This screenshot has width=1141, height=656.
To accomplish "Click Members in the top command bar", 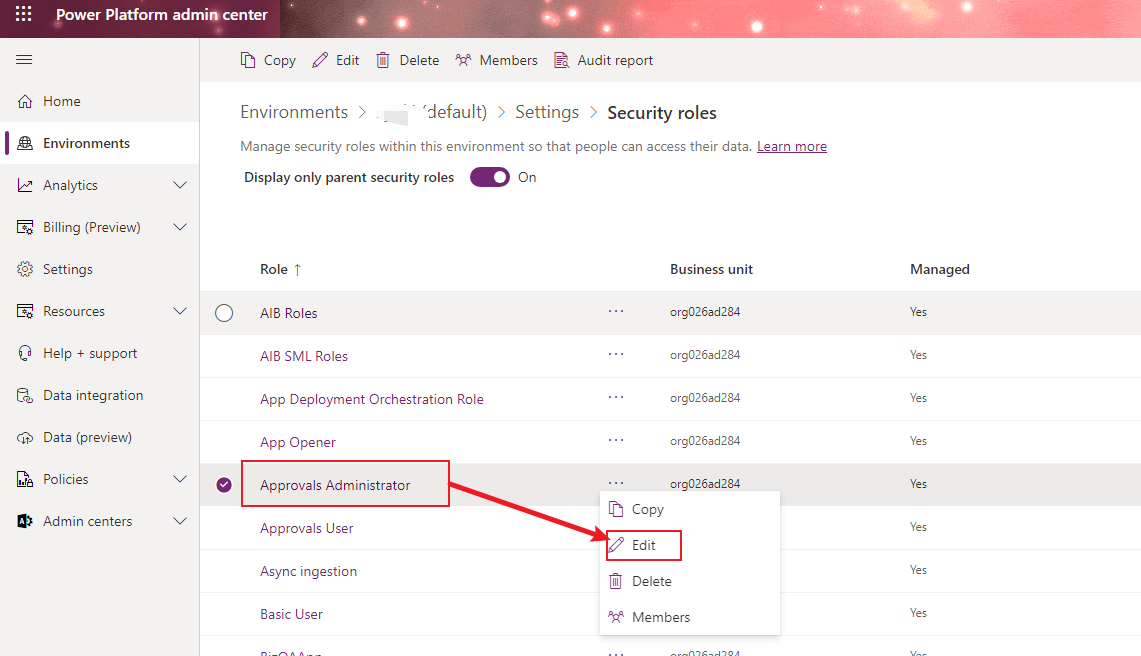I will 496,60.
